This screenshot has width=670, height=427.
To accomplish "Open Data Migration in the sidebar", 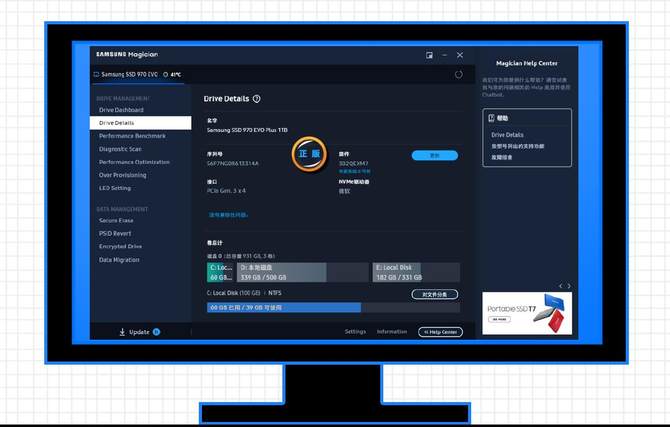I will pyautogui.click(x=119, y=259).
